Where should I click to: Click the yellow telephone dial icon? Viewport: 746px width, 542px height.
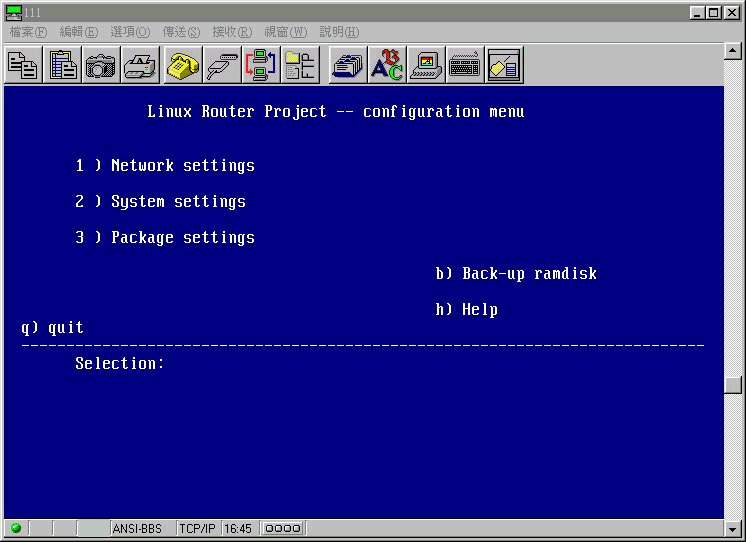183,65
